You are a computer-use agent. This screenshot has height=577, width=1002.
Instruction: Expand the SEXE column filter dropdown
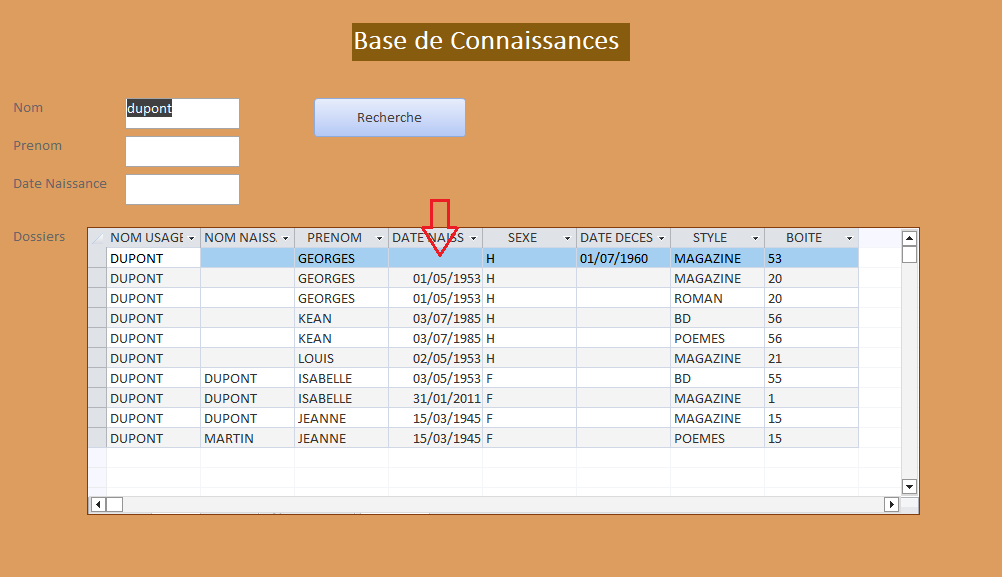567,239
